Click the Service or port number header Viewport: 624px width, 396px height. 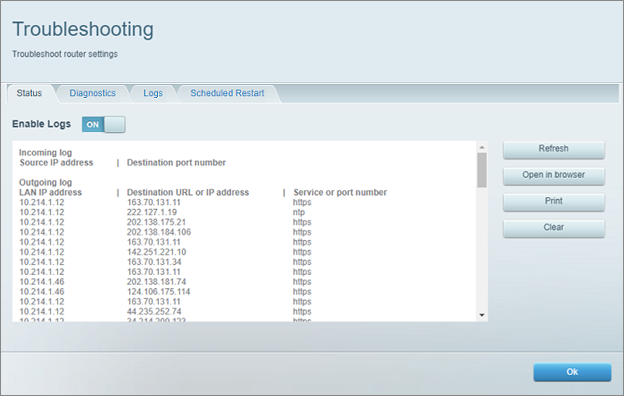click(340, 192)
